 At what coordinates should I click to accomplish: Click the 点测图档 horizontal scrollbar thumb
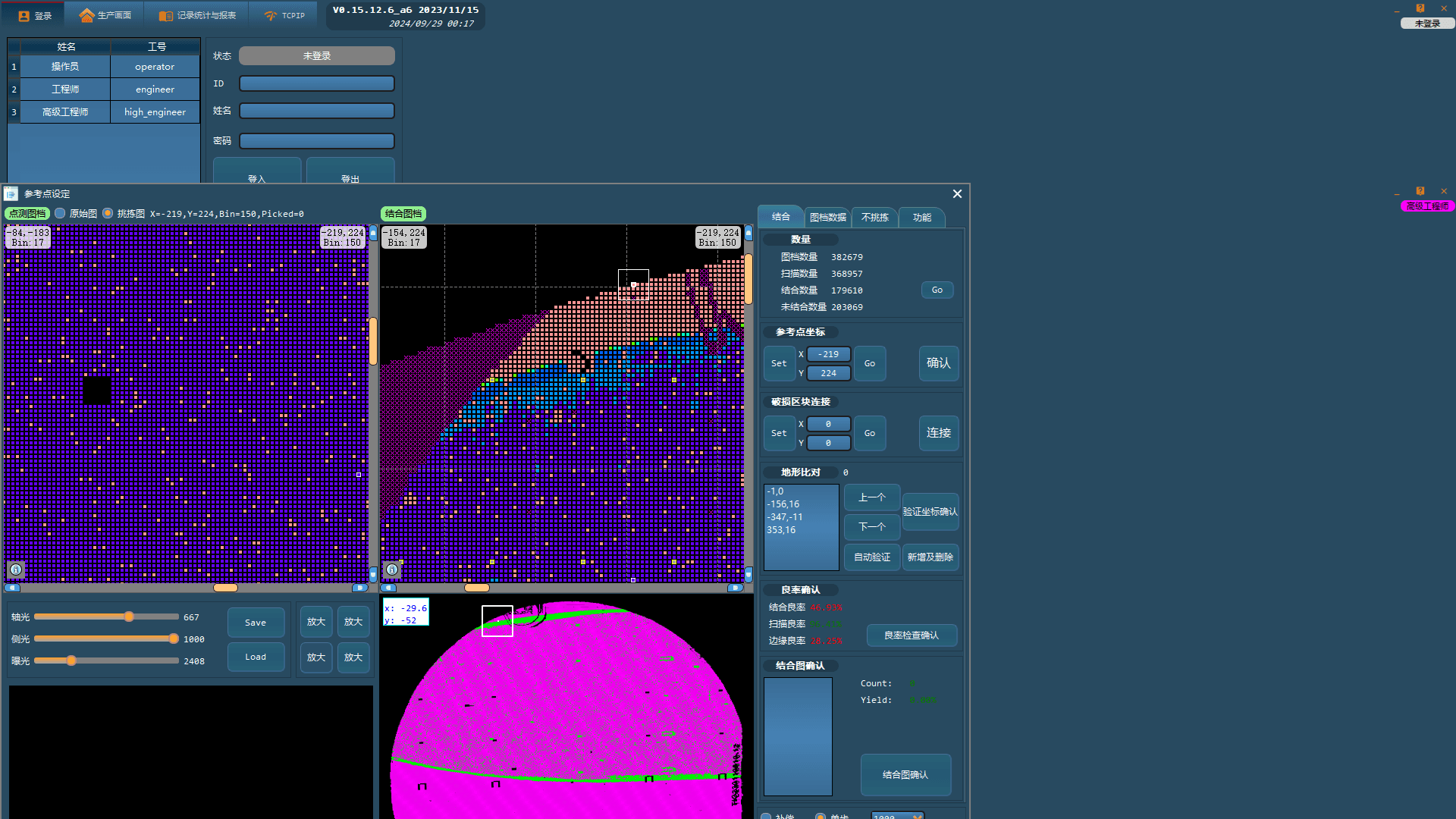pyautogui.click(x=225, y=588)
